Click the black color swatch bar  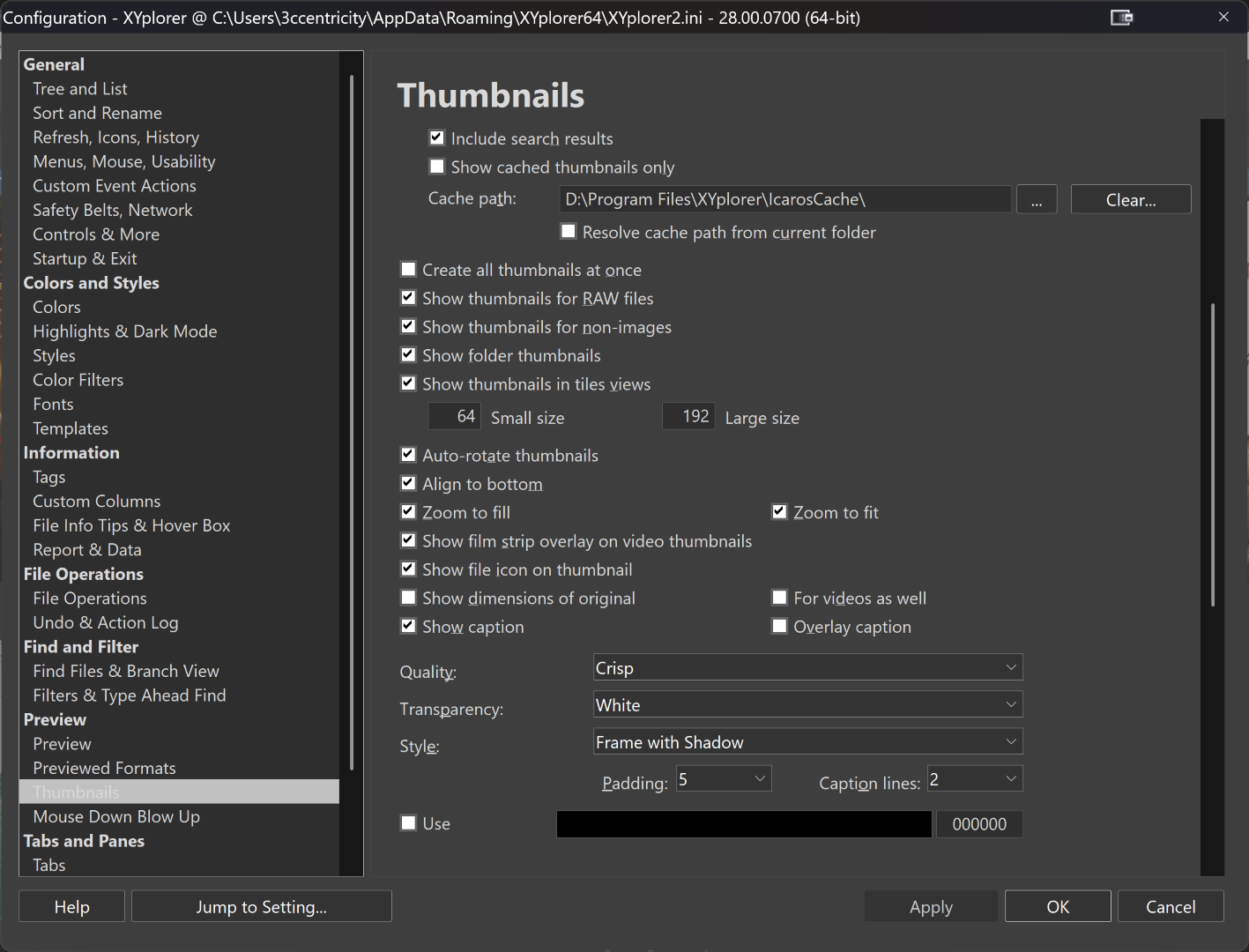pyautogui.click(x=744, y=824)
